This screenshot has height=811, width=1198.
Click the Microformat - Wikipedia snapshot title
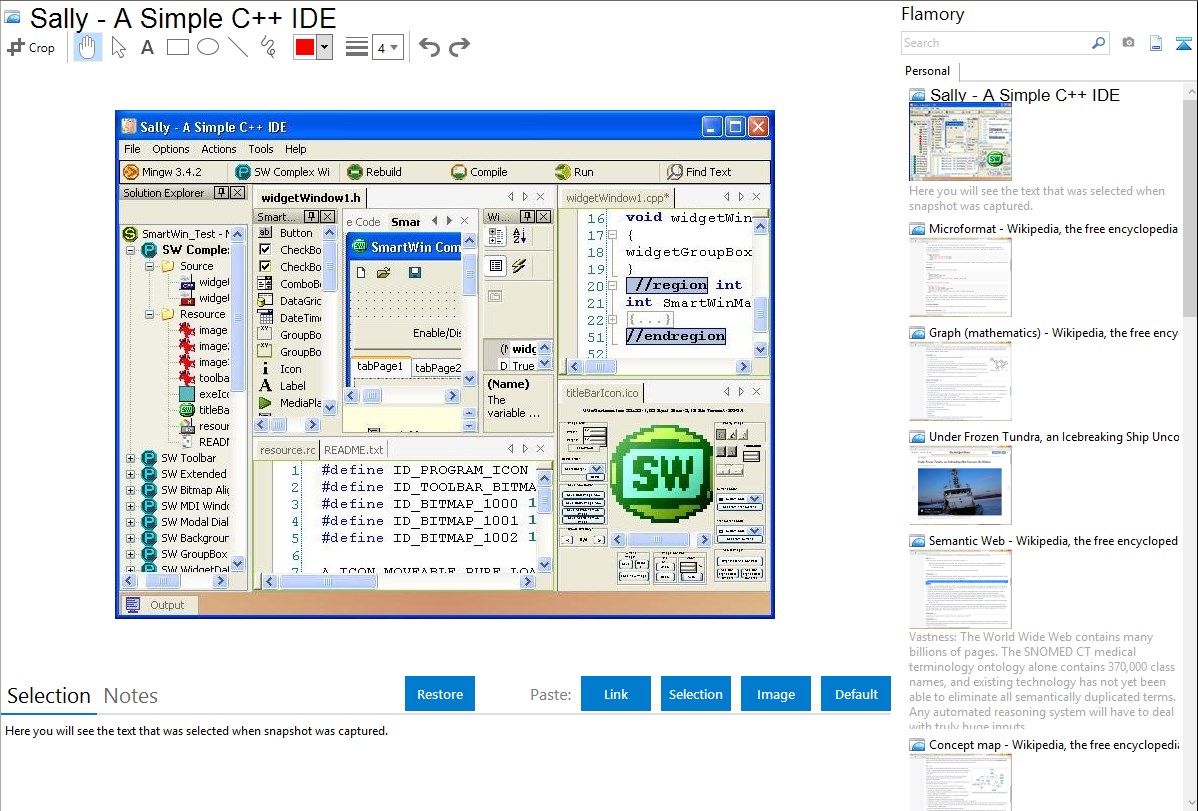click(x=1053, y=229)
